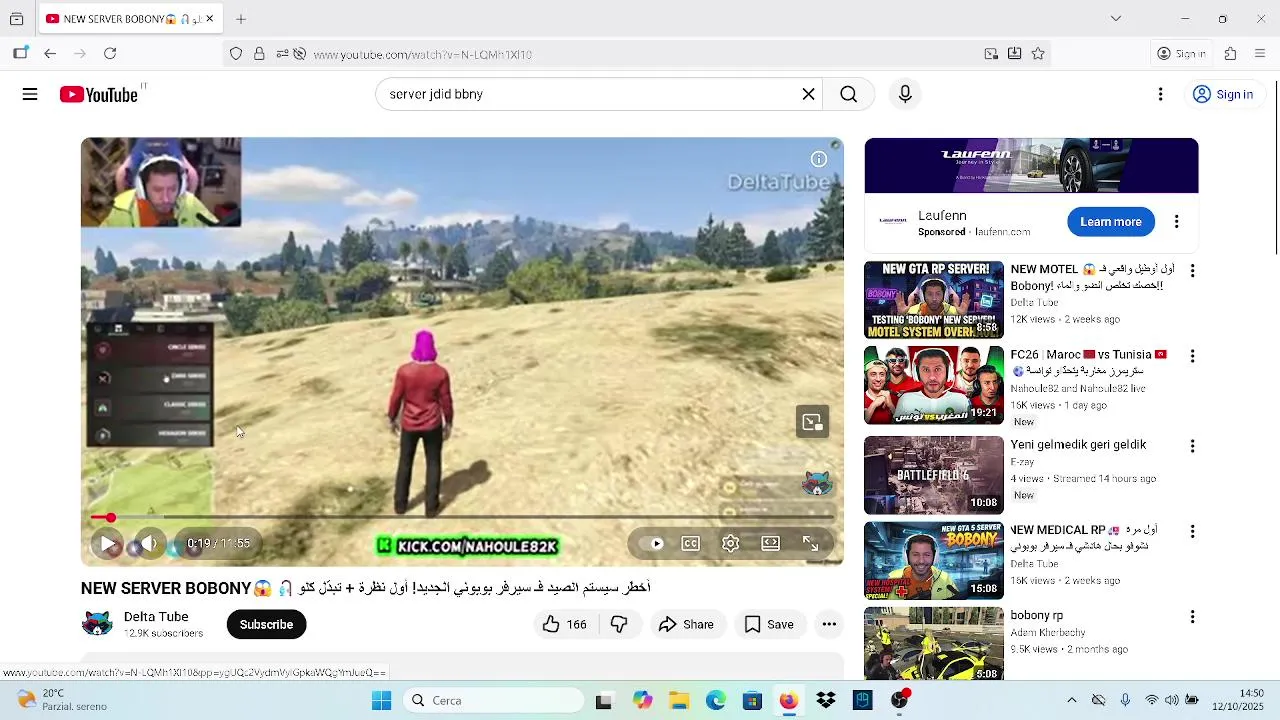This screenshot has height=720, width=1280.
Task: Go to the YouTube home logo
Action: pos(99,94)
